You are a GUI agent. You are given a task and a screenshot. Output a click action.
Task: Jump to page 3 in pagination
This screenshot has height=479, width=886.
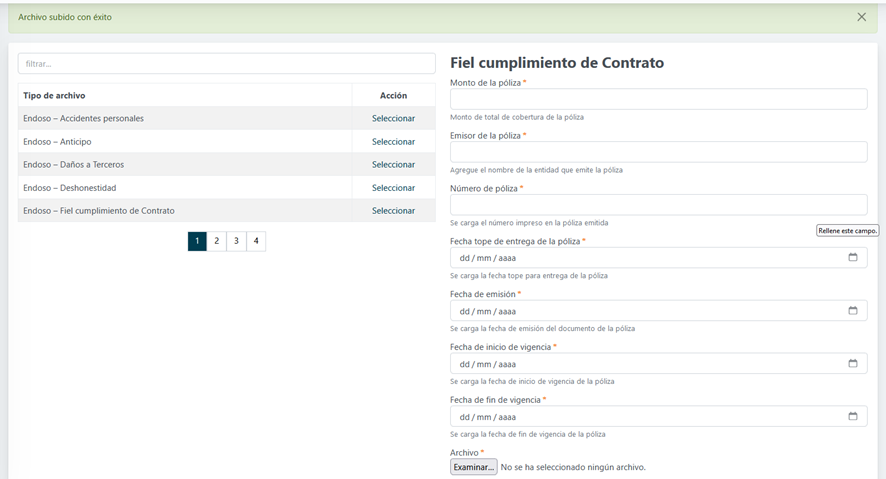[x=236, y=241]
